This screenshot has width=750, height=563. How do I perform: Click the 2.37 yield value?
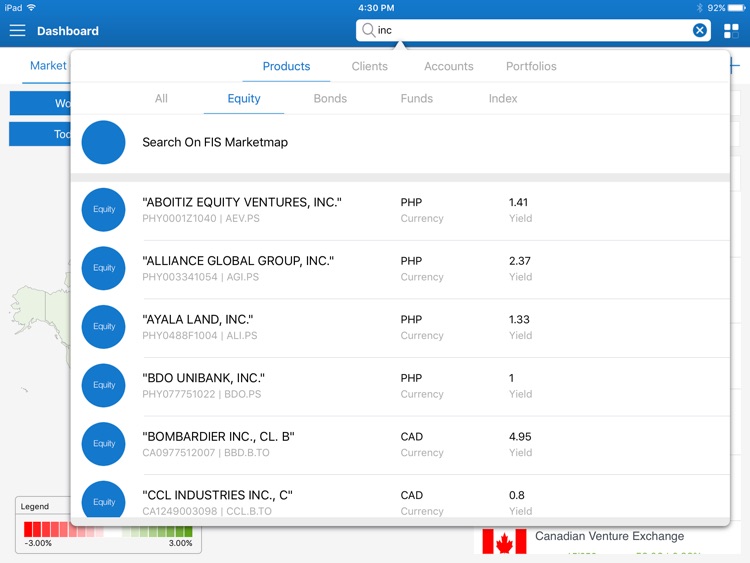pos(519,261)
